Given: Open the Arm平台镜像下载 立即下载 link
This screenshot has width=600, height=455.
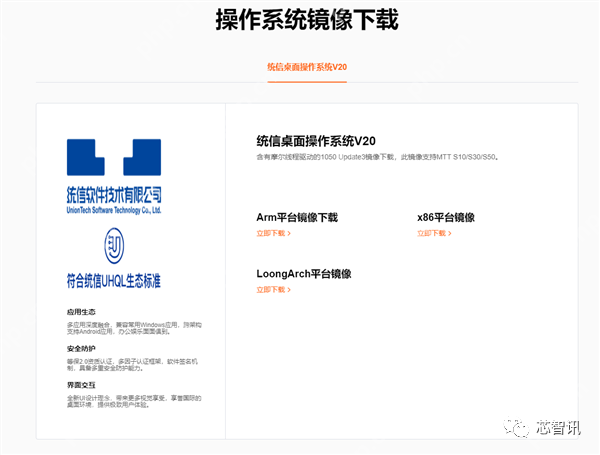Looking at the screenshot, I should point(274,233).
